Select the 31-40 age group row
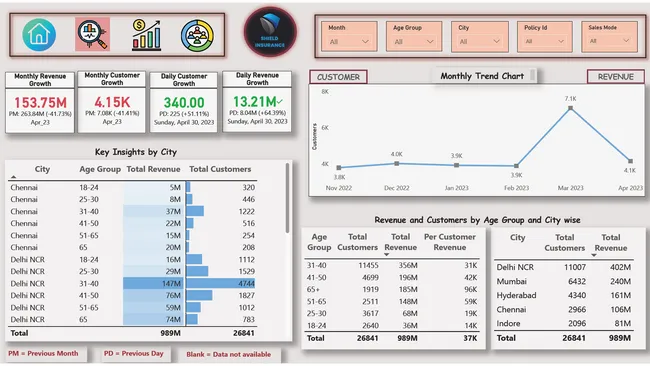The image size is (650, 366). click(392, 265)
